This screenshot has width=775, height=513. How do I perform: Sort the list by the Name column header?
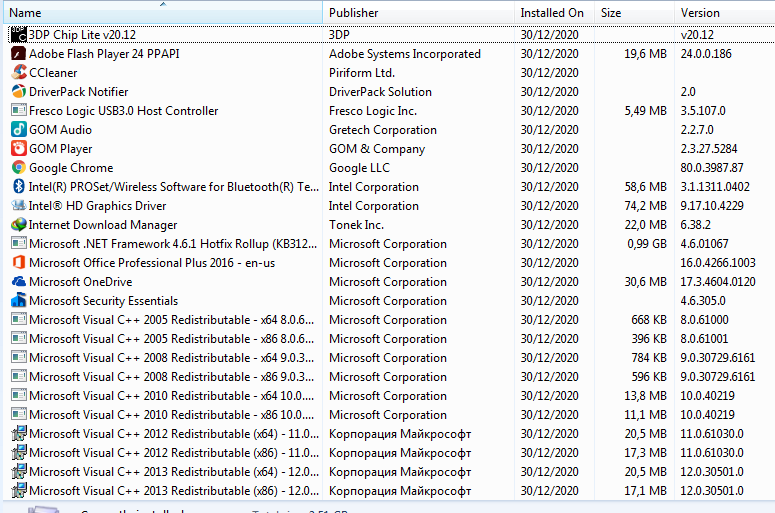click(x=163, y=13)
